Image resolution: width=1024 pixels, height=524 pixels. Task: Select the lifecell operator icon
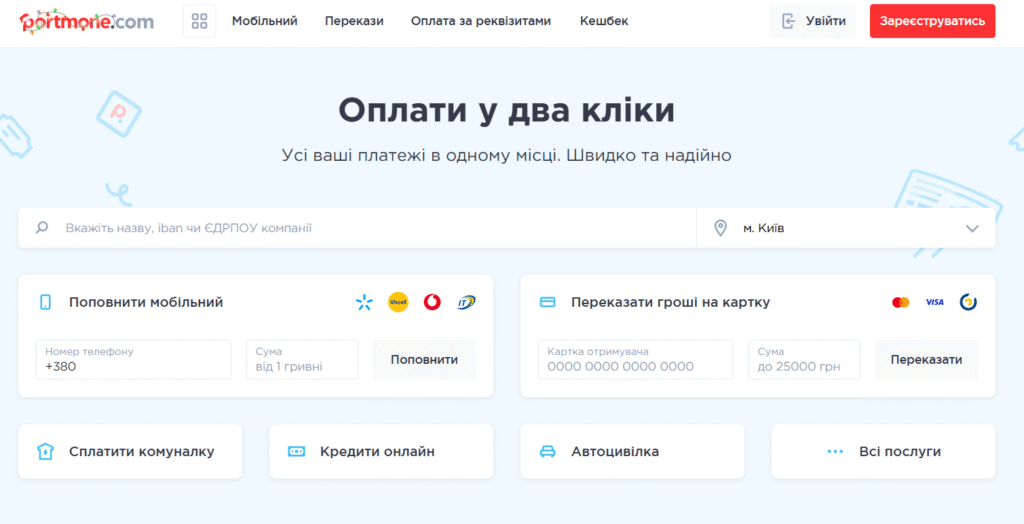[x=398, y=302]
